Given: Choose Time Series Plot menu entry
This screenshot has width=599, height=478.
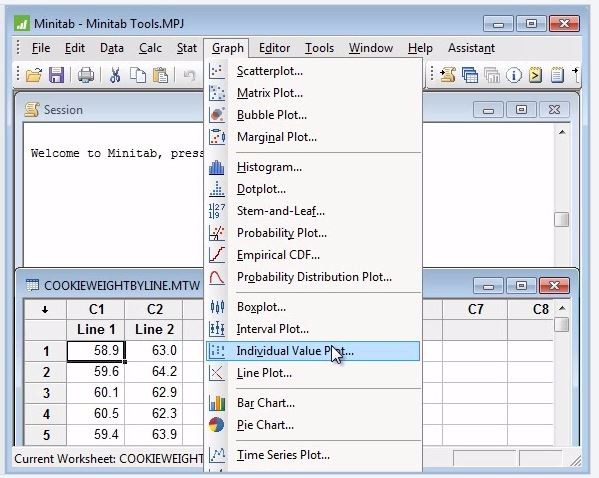Looking at the screenshot, I should pos(313,455).
